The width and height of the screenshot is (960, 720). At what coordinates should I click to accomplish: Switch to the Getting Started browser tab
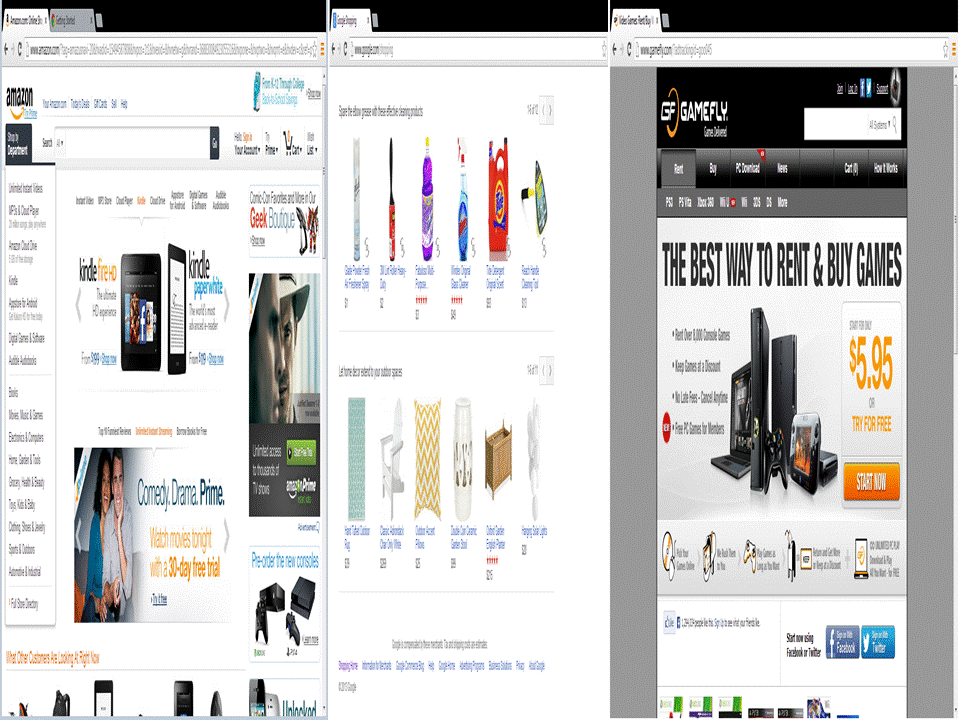[72, 20]
